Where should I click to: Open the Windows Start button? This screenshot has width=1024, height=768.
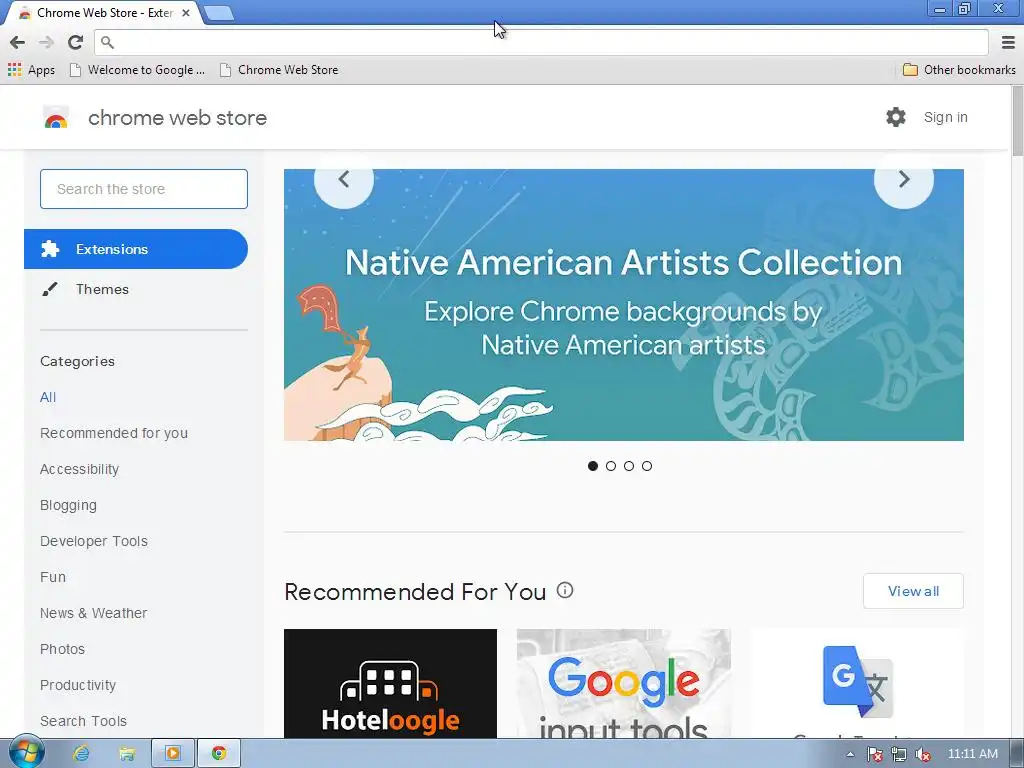click(26, 752)
